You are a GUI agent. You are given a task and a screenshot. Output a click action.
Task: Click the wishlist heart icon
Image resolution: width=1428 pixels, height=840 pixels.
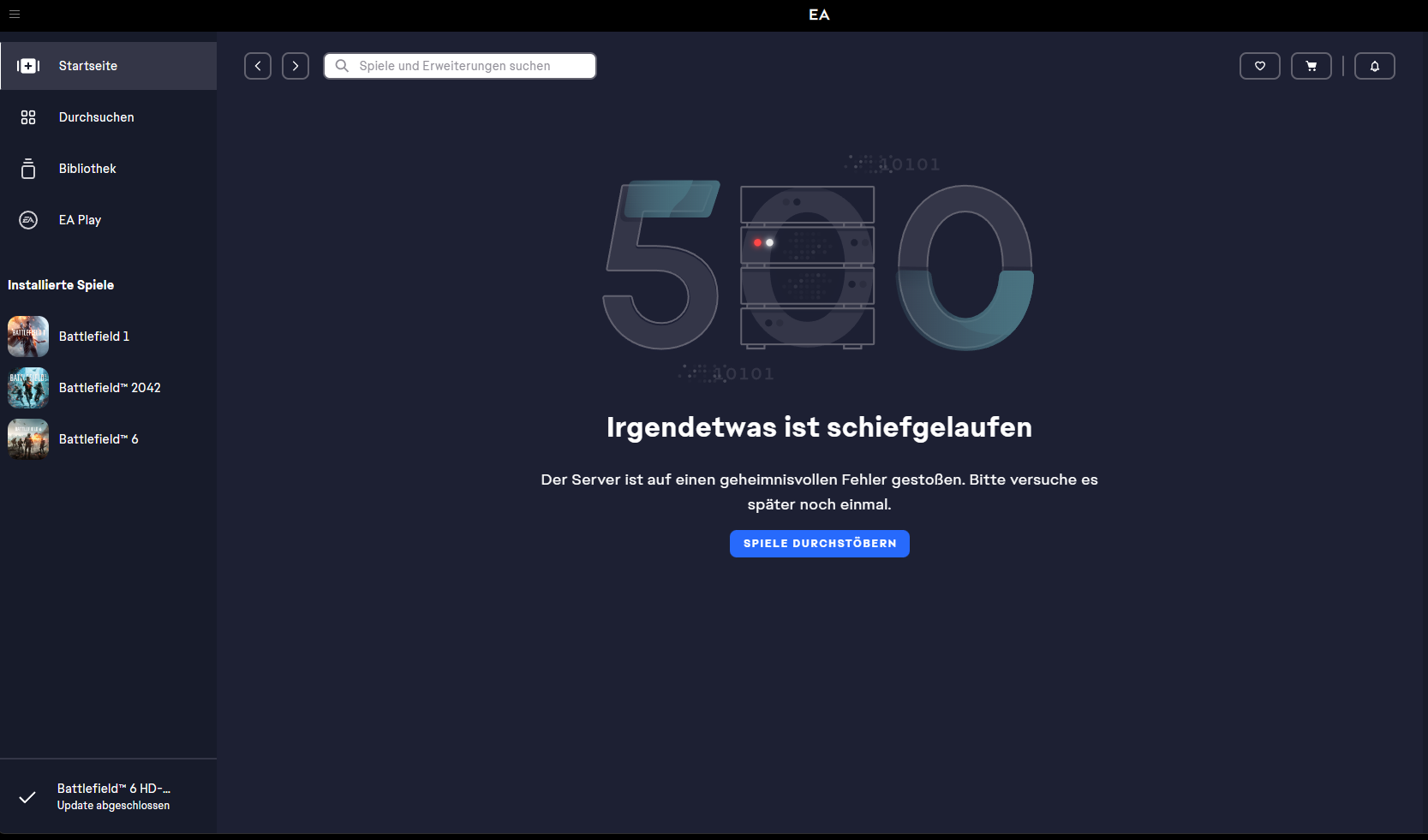(x=1259, y=66)
